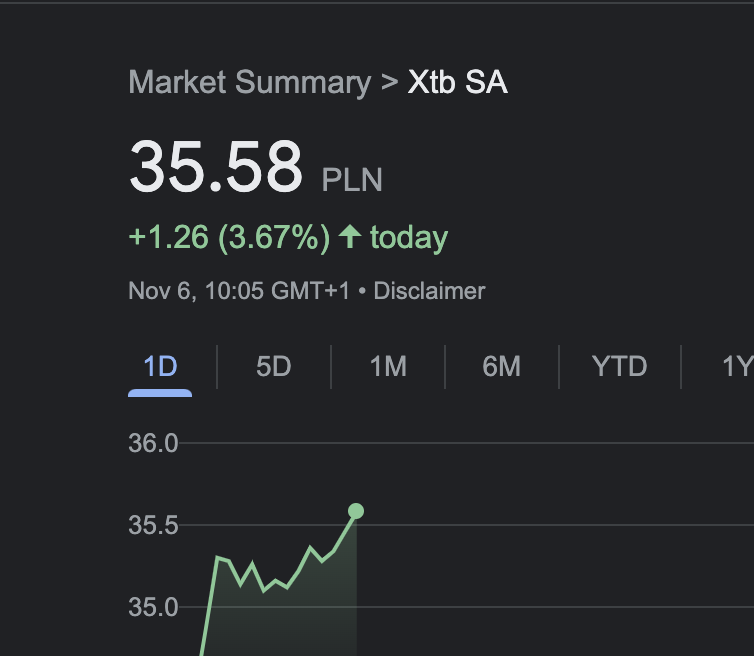The height and width of the screenshot is (656, 754).
Task: Select the 1D time range tab
Action: click(160, 367)
